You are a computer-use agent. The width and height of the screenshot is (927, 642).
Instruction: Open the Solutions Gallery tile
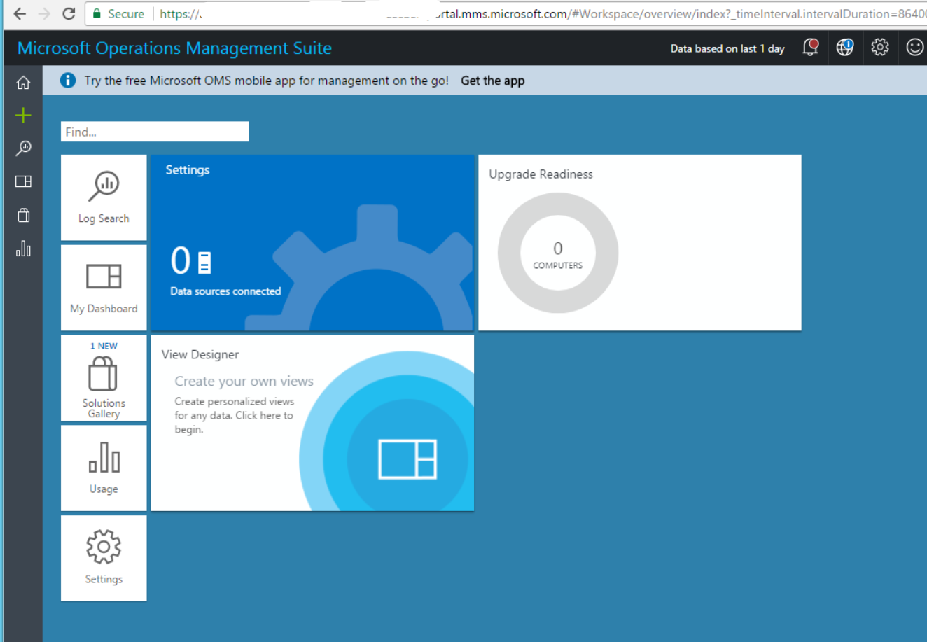(x=103, y=378)
